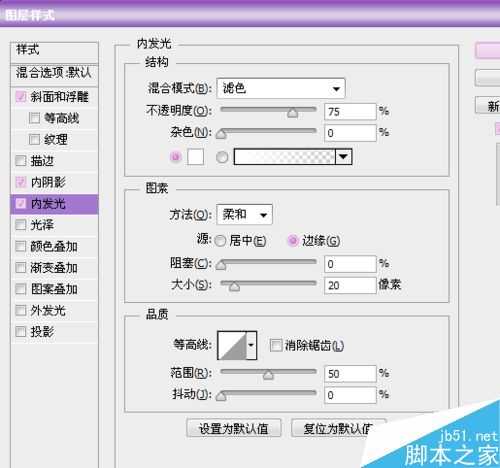Open the 混合模式 滤色 dropdown
The width and height of the screenshot is (500, 468).
coord(281,88)
